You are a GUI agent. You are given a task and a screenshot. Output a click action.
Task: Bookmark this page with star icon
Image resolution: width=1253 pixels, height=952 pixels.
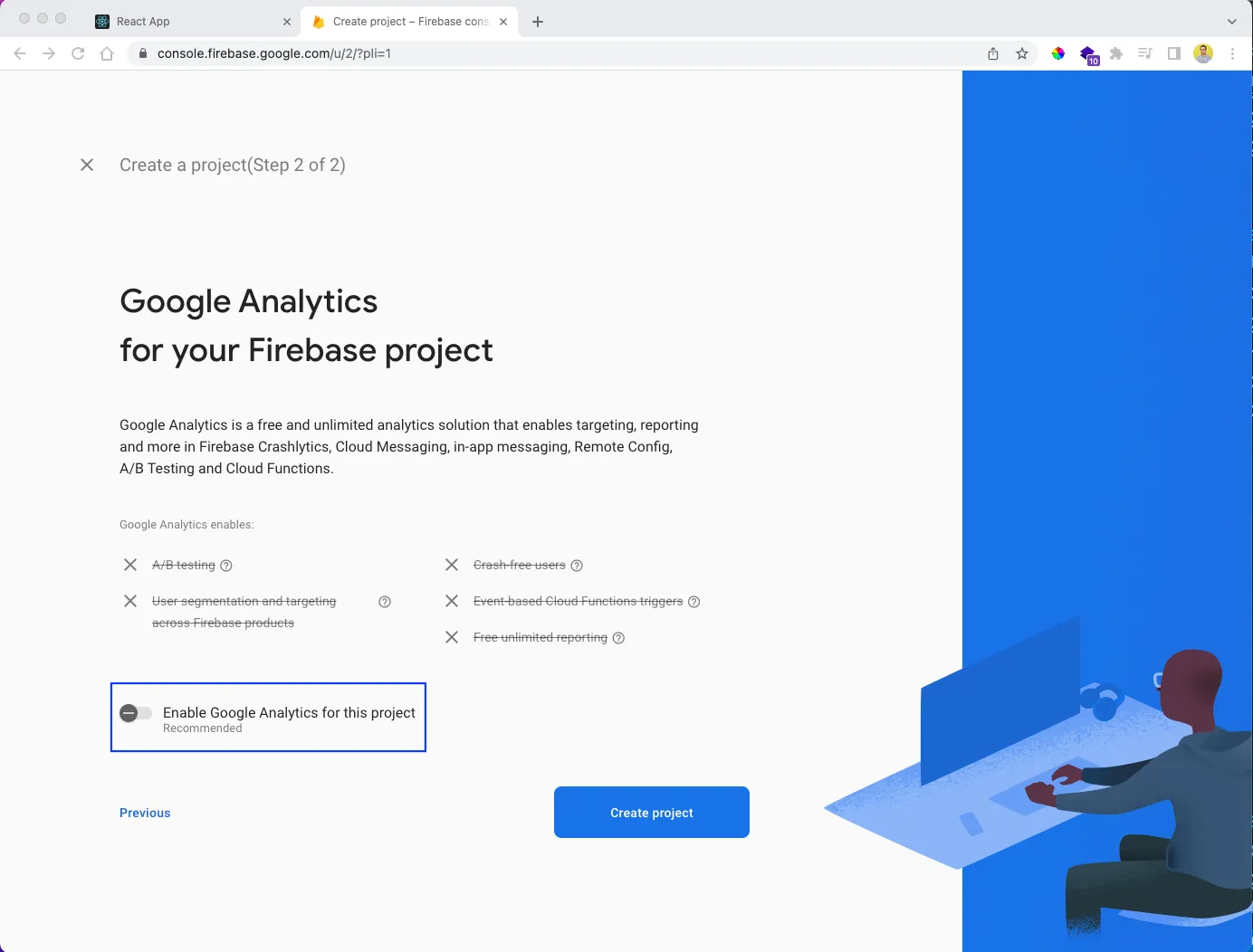[1022, 53]
